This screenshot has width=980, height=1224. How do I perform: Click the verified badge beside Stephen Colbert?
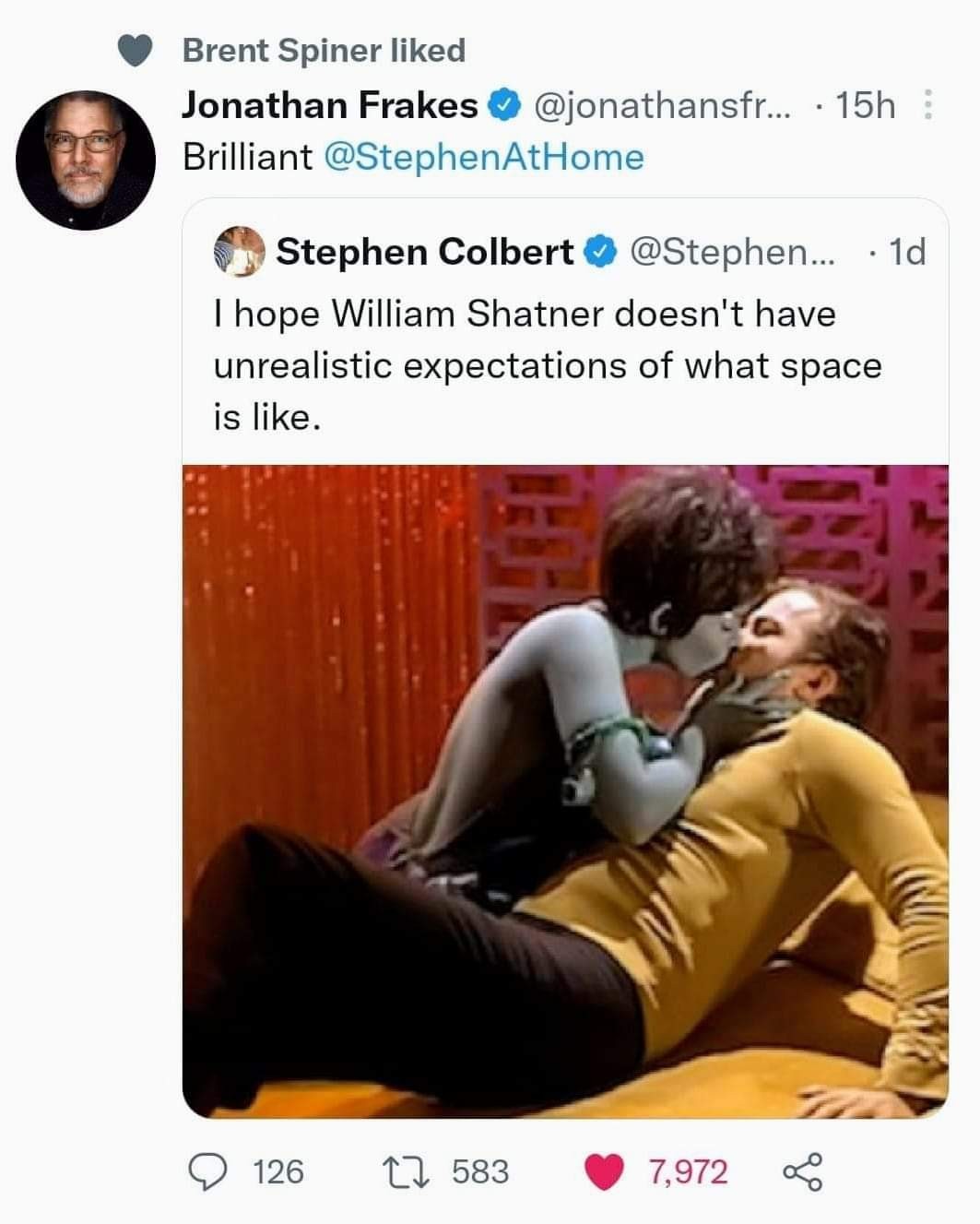click(599, 251)
